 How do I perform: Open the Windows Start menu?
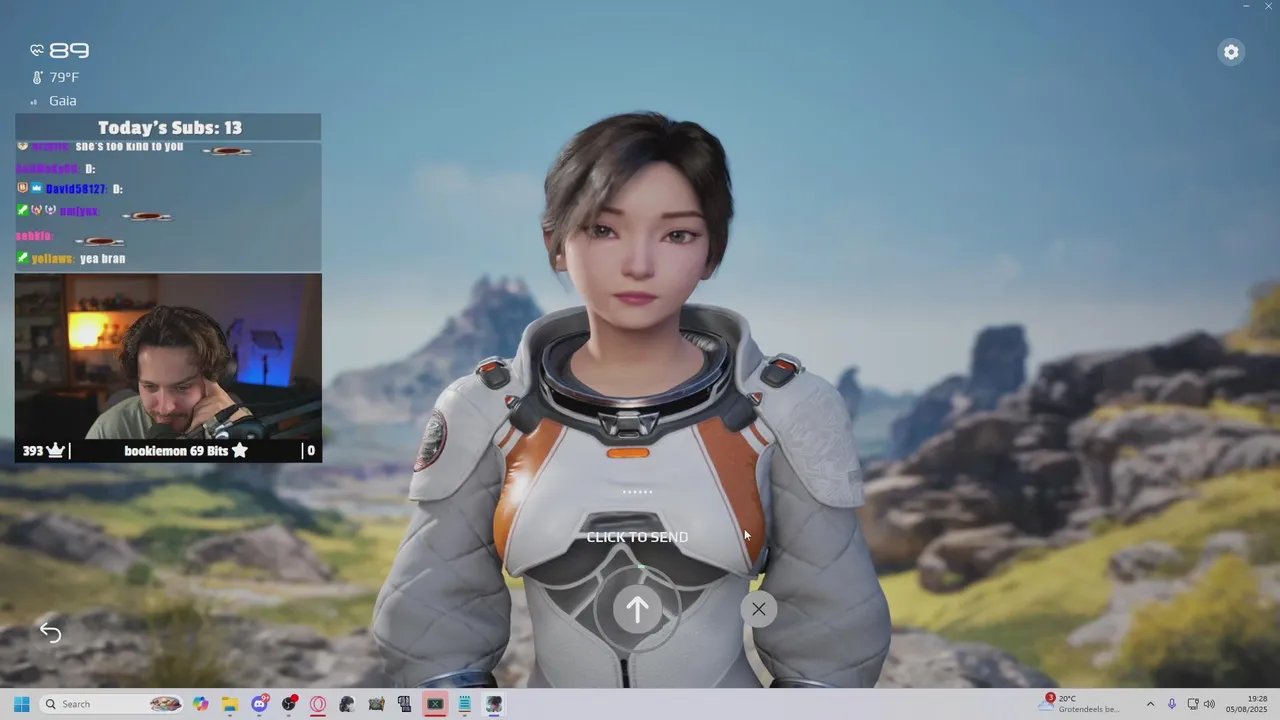point(21,704)
